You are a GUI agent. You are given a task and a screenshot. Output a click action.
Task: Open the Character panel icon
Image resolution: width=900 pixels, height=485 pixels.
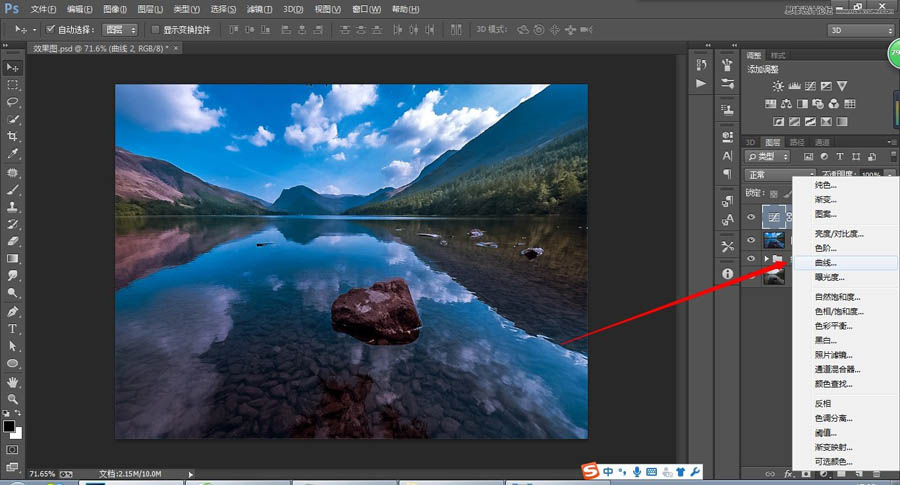727,156
